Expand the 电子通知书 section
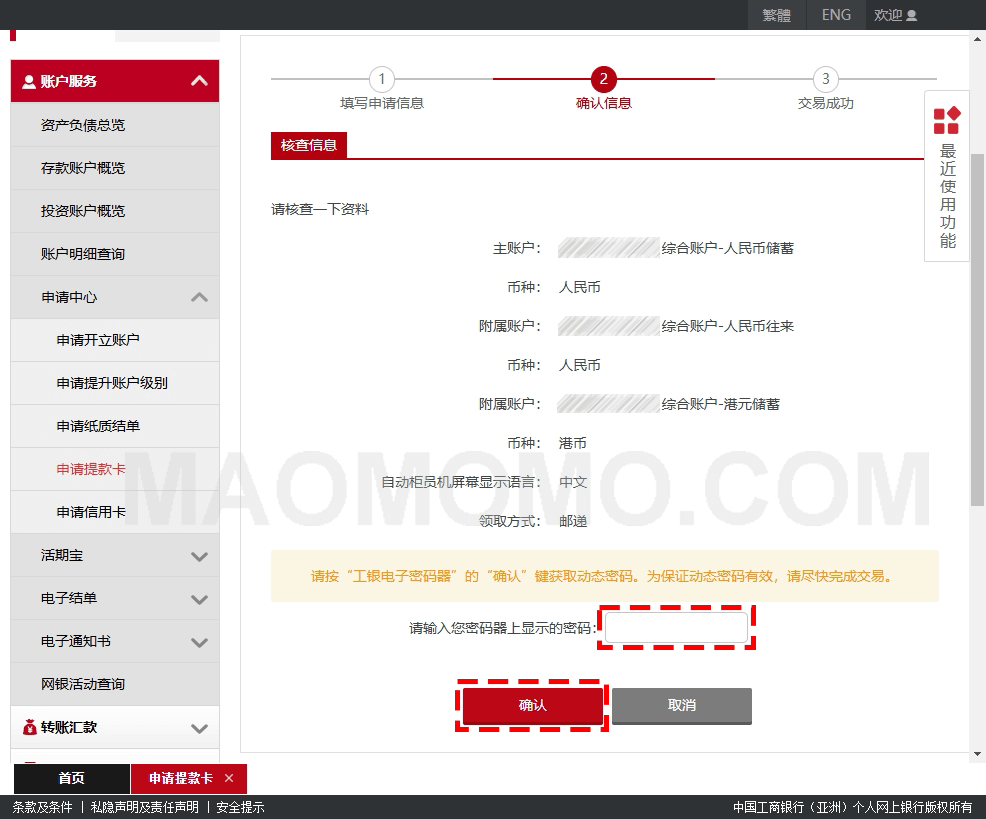Screen dimensions: 986x819 (199, 642)
